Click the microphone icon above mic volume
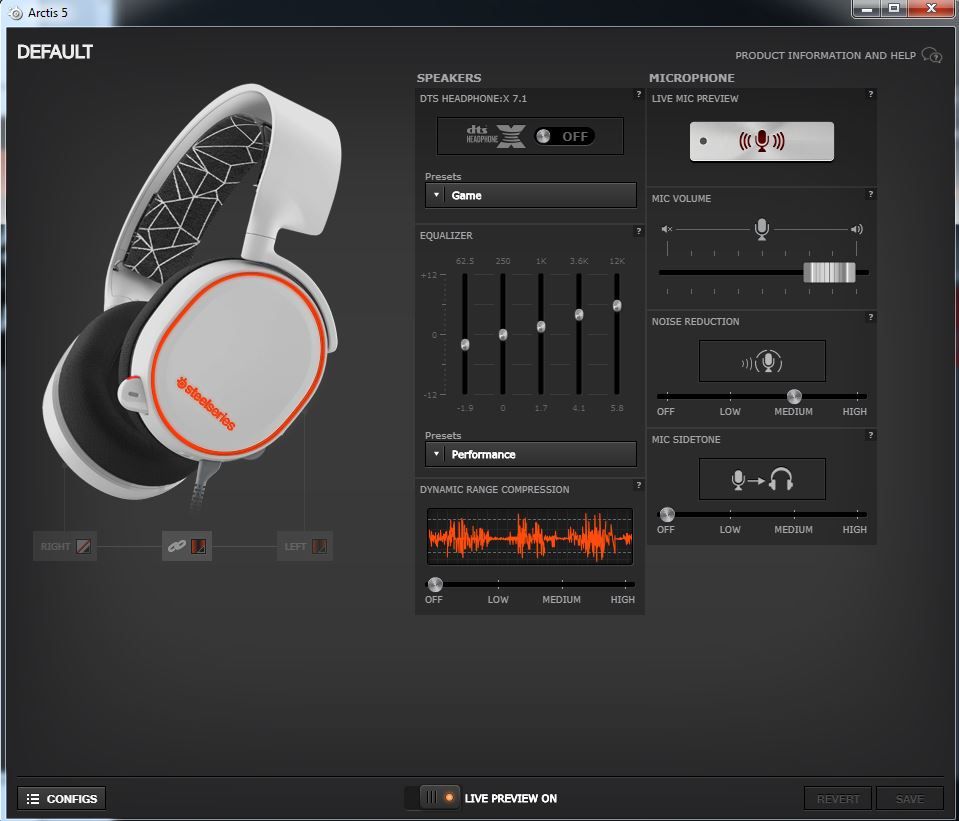 [761, 229]
